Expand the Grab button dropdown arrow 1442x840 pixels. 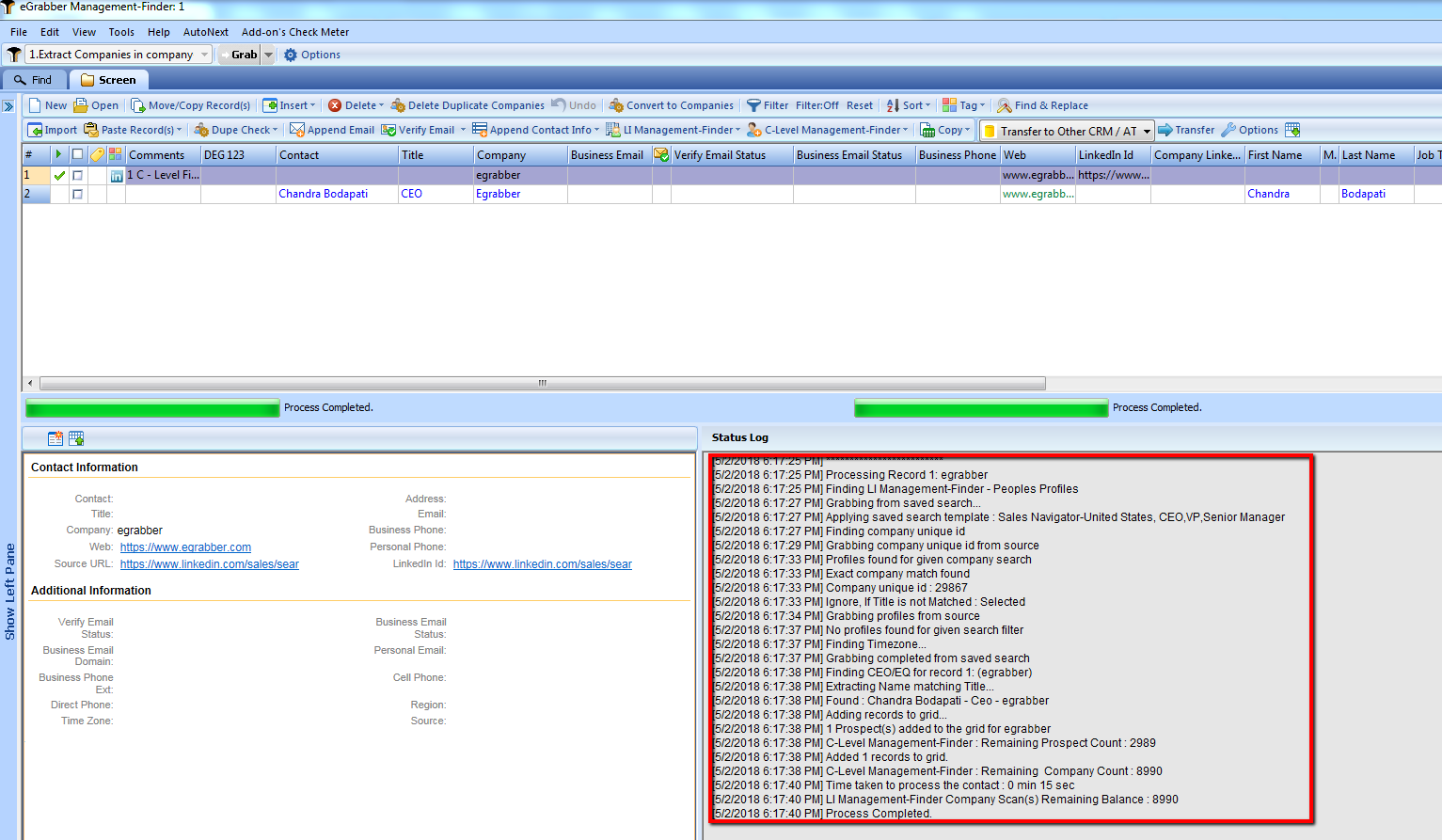268,55
